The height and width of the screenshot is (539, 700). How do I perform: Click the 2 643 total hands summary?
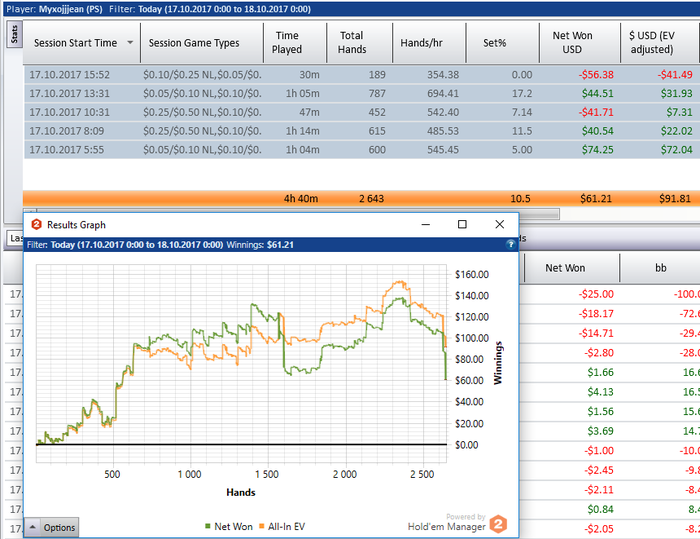[x=371, y=198]
